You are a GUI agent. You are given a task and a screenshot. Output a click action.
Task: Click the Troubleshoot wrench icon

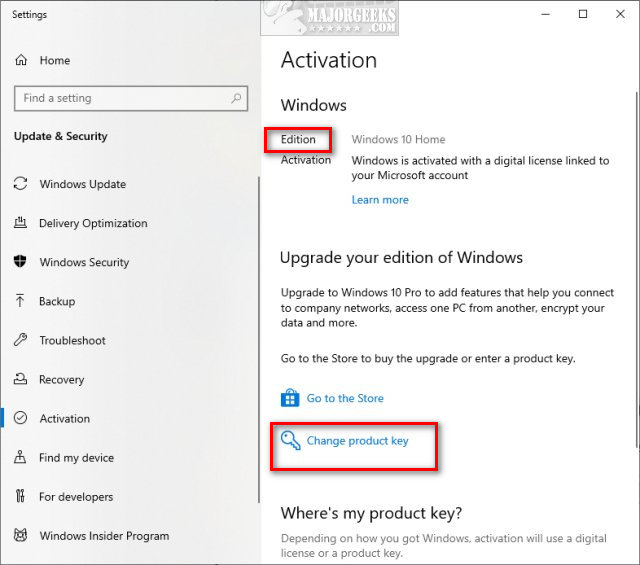click(20, 340)
